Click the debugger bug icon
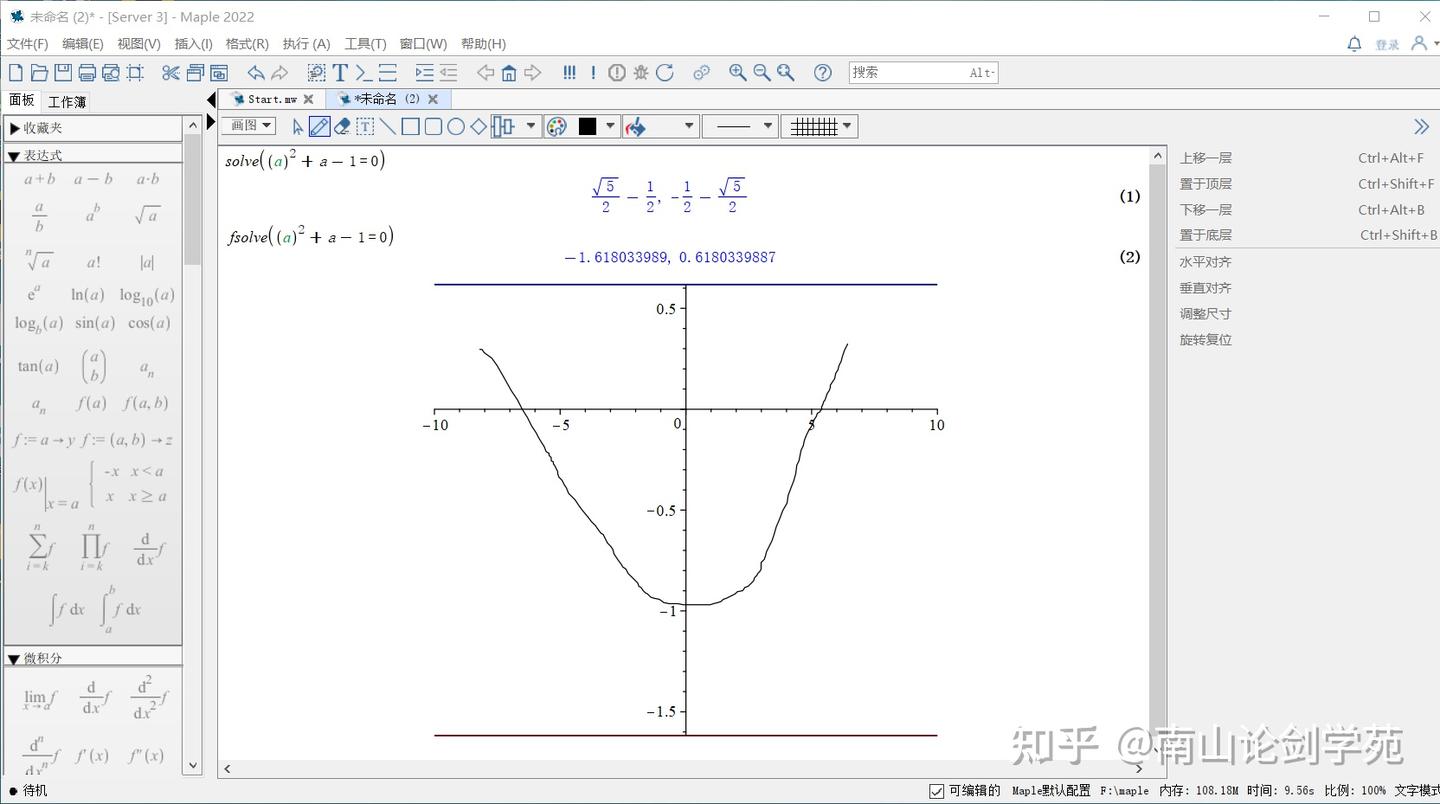 click(x=641, y=72)
